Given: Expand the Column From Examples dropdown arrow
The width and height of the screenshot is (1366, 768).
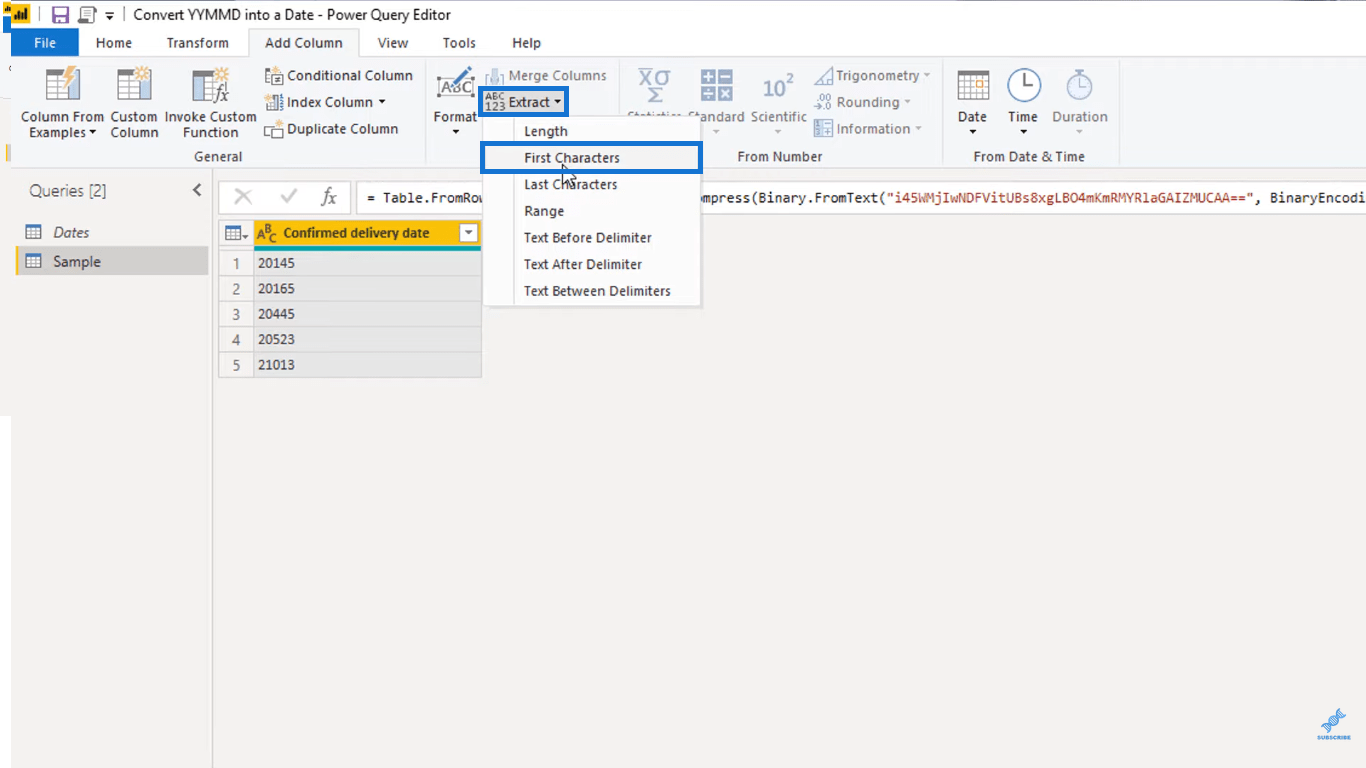Looking at the screenshot, I should coord(92,133).
